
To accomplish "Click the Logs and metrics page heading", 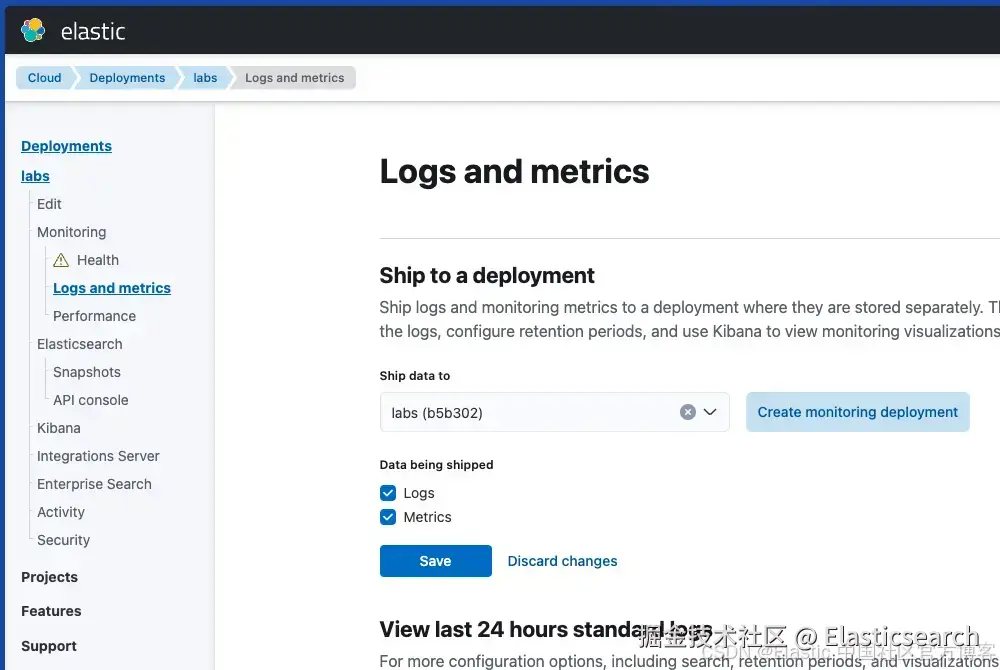I will (514, 171).
